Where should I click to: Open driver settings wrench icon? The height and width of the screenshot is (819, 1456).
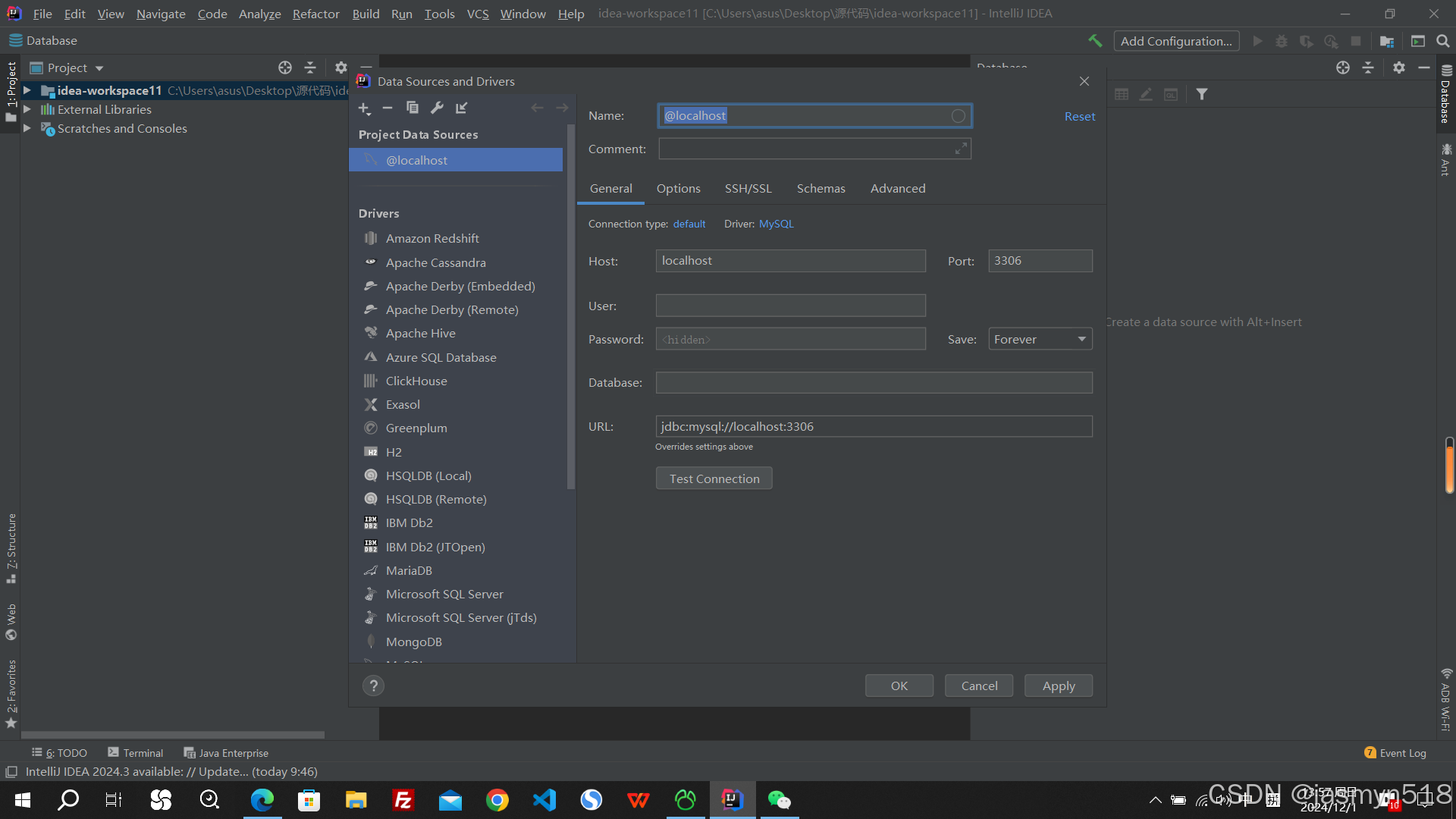click(437, 108)
